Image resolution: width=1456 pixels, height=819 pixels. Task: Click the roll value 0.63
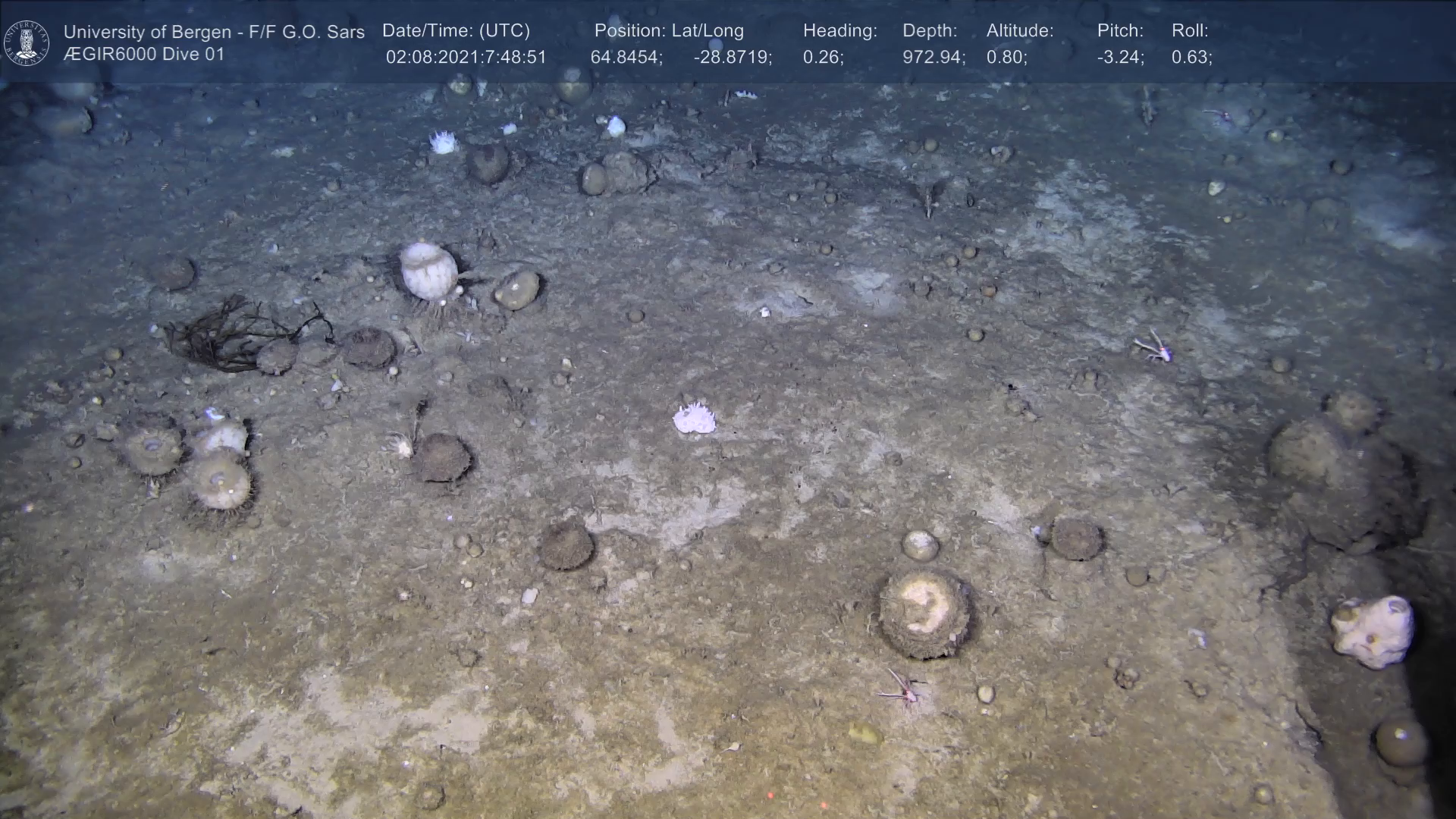pyautogui.click(x=1191, y=58)
